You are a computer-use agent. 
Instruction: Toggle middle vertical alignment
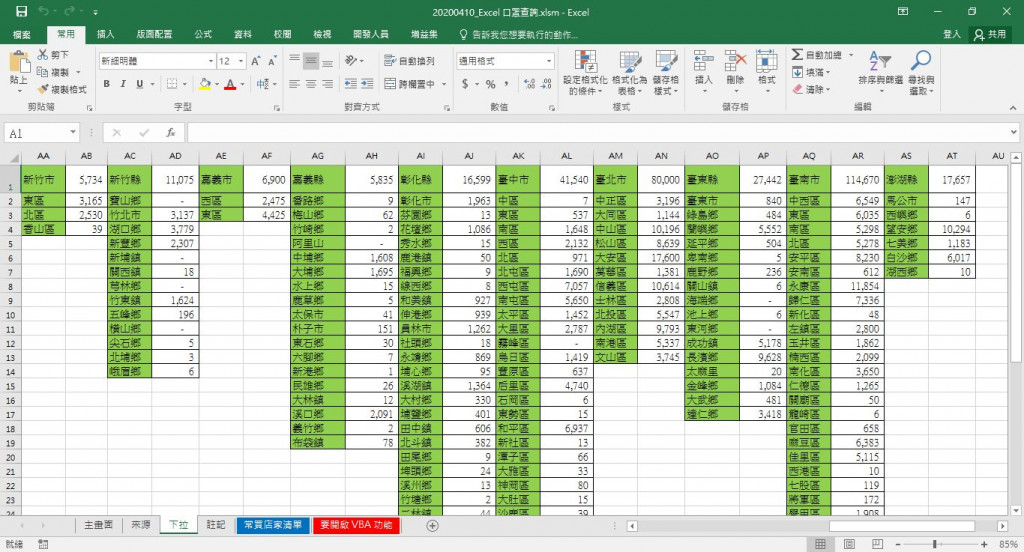click(311, 61)
